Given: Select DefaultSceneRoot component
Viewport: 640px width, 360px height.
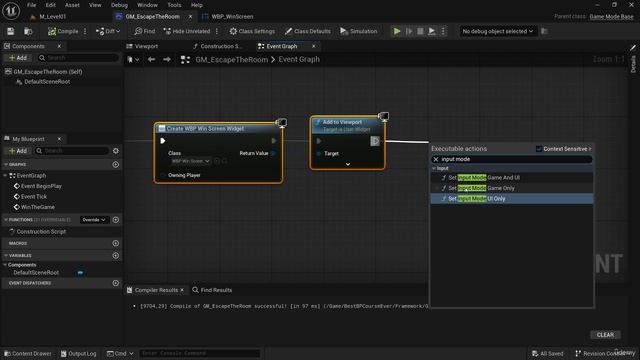Looking at the screenshot, I should pos(47,82).
